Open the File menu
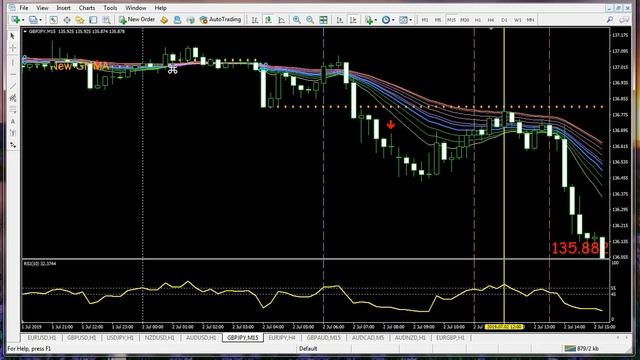The image size is (640, 360). [x=24, y=8]
